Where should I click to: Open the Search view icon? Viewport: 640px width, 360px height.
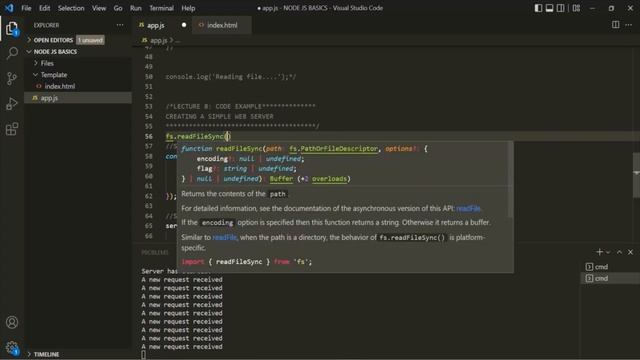12,53
